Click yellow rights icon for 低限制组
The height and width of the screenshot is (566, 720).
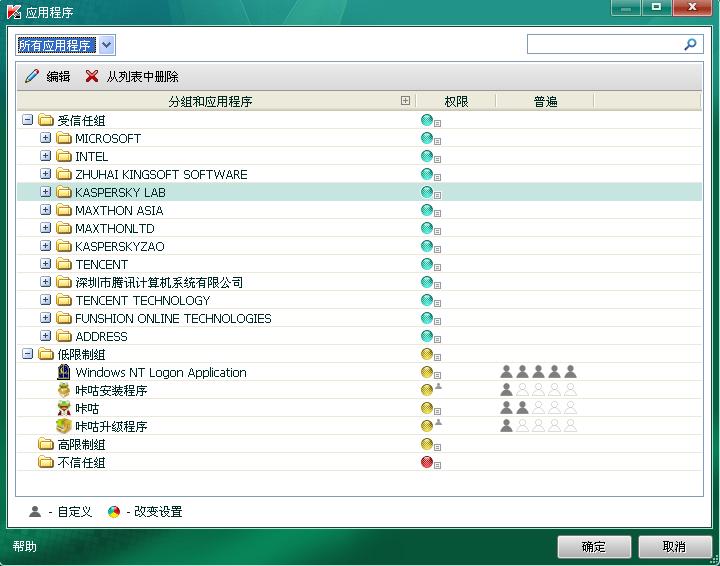click(x=427, y=354)
